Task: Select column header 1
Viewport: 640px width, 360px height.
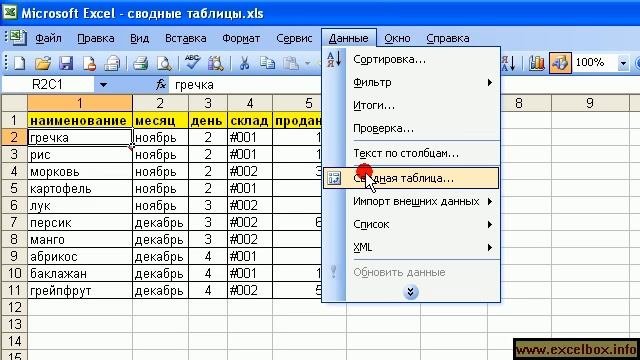Action: 80,103
